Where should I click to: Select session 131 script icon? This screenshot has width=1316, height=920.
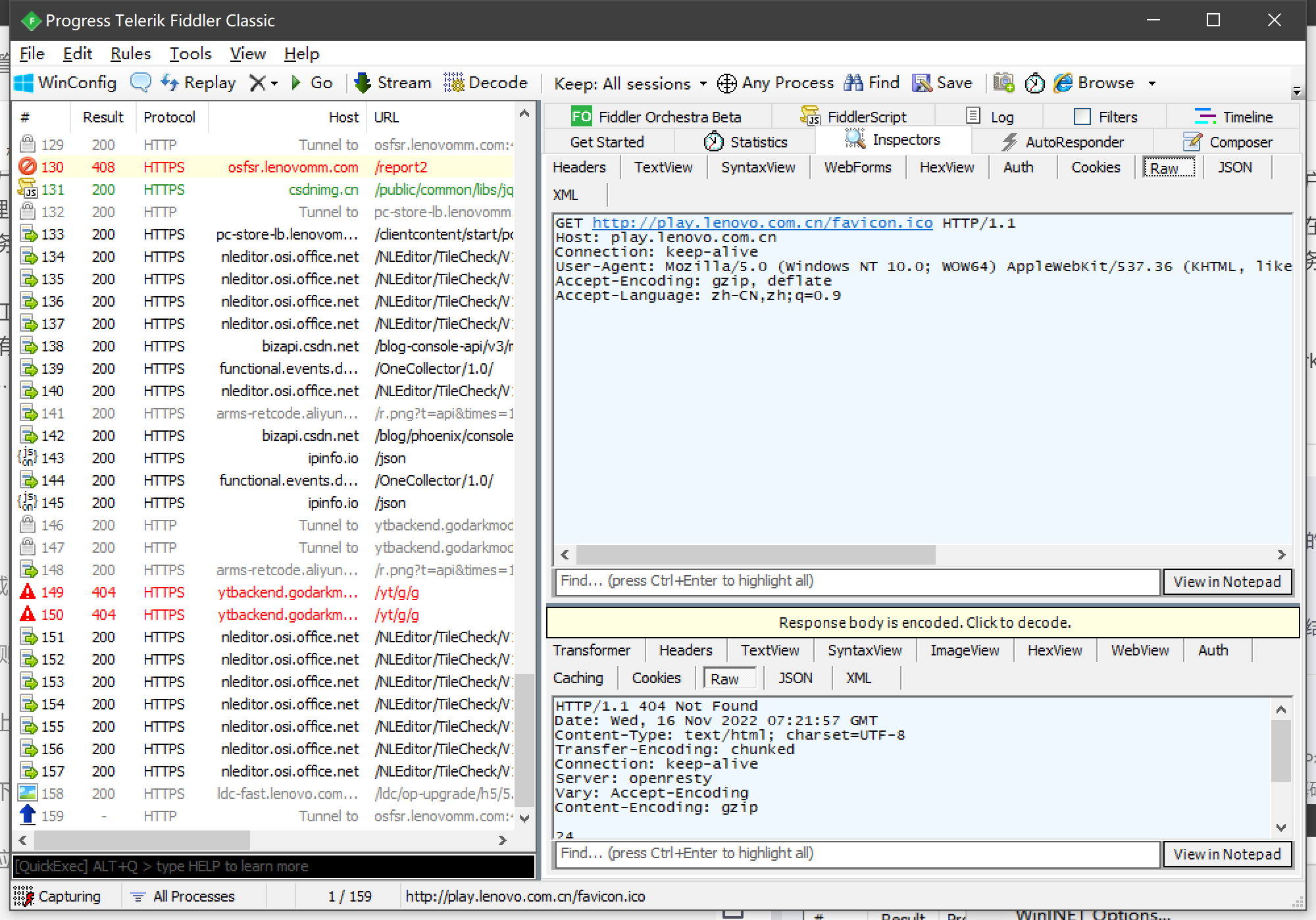pos(28,190)
